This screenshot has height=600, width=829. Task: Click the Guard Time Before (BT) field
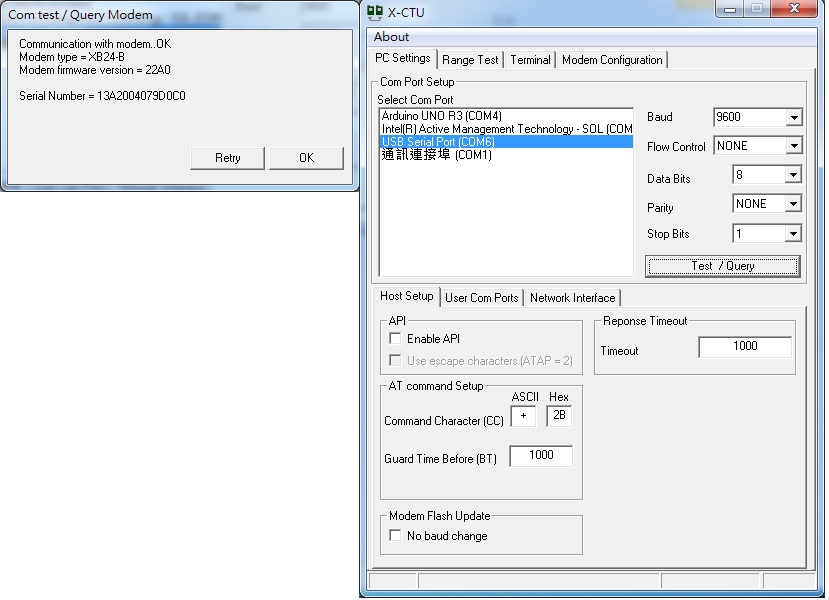541,456
